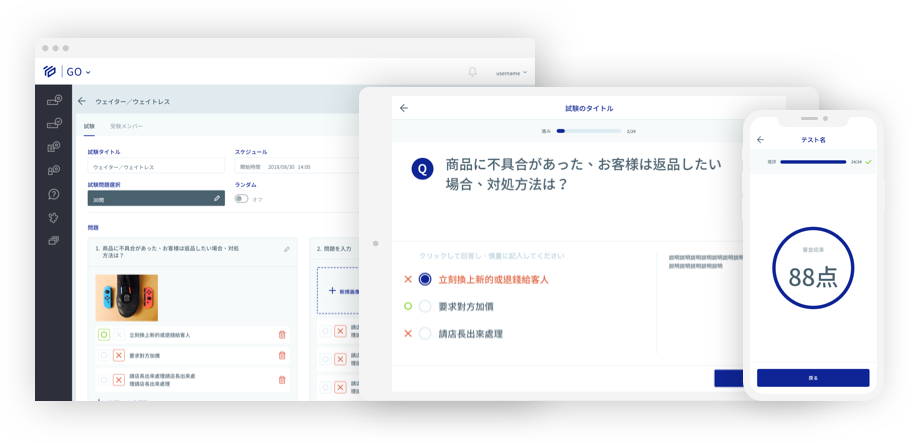Click the Nintendo Switch controller question image
The image size is (919, 443).
126,297
